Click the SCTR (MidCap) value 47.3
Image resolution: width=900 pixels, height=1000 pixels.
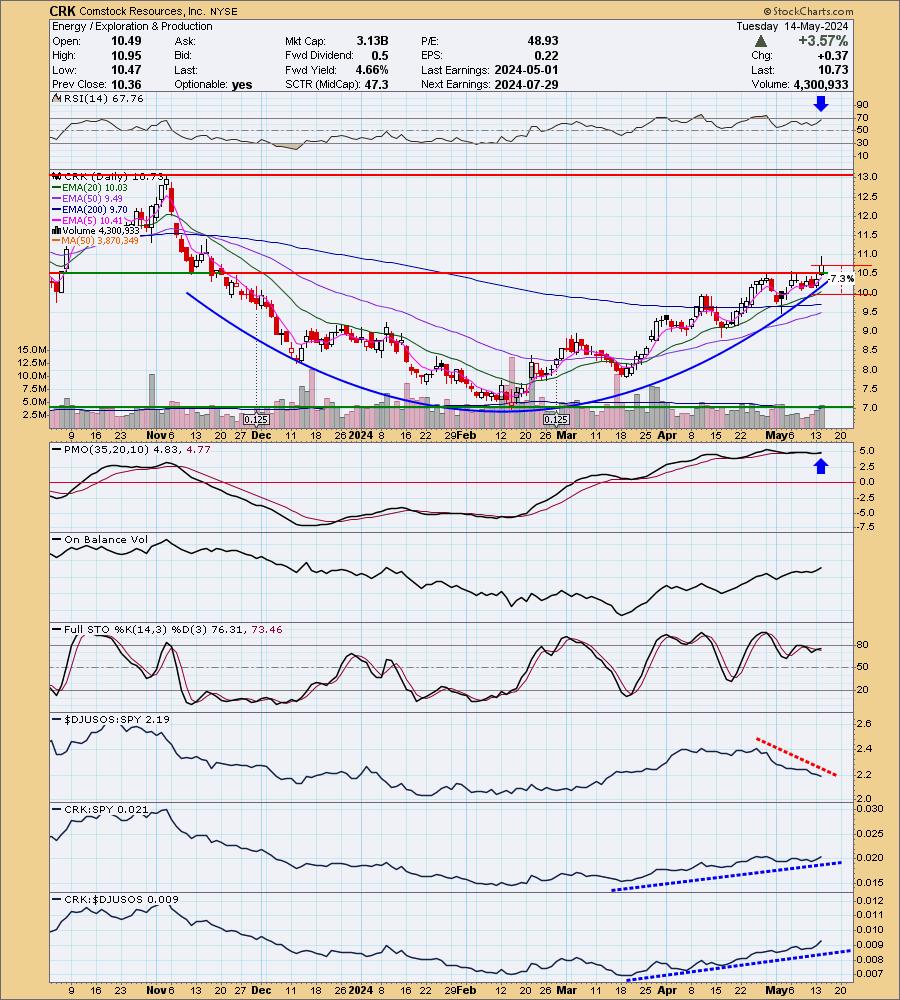[376, 85]
